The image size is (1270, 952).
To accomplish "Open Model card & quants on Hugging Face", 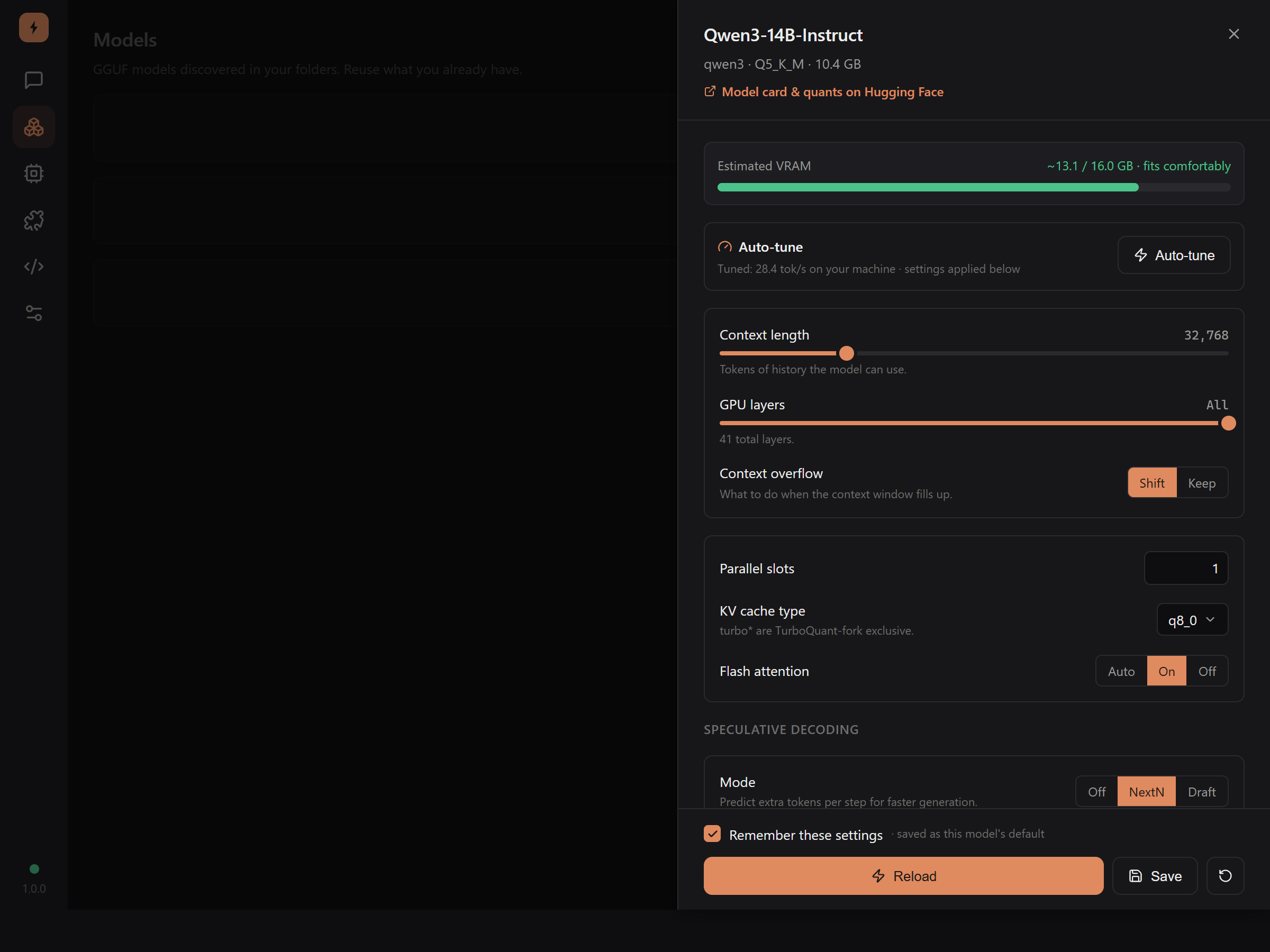I will 832,92.
